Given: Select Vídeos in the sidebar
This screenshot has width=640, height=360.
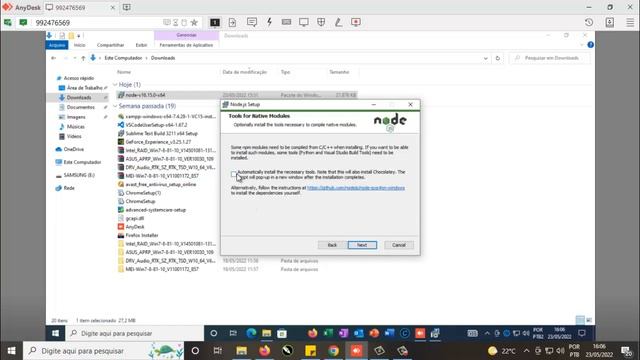Looking at the screenshot, I should click(74, 136).
